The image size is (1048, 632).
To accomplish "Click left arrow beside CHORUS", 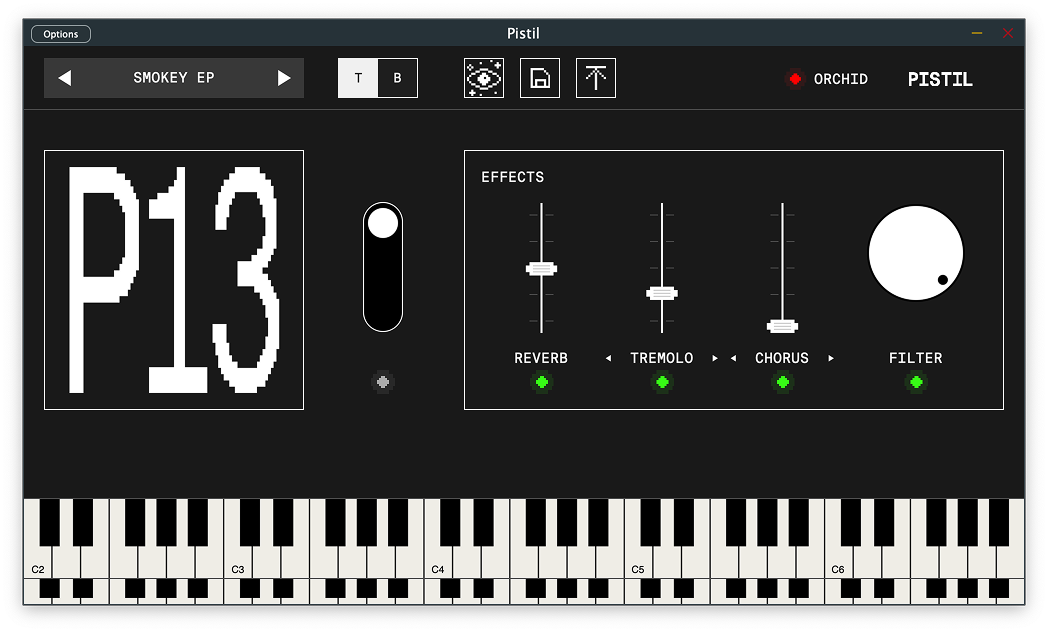I will (733, 359).
